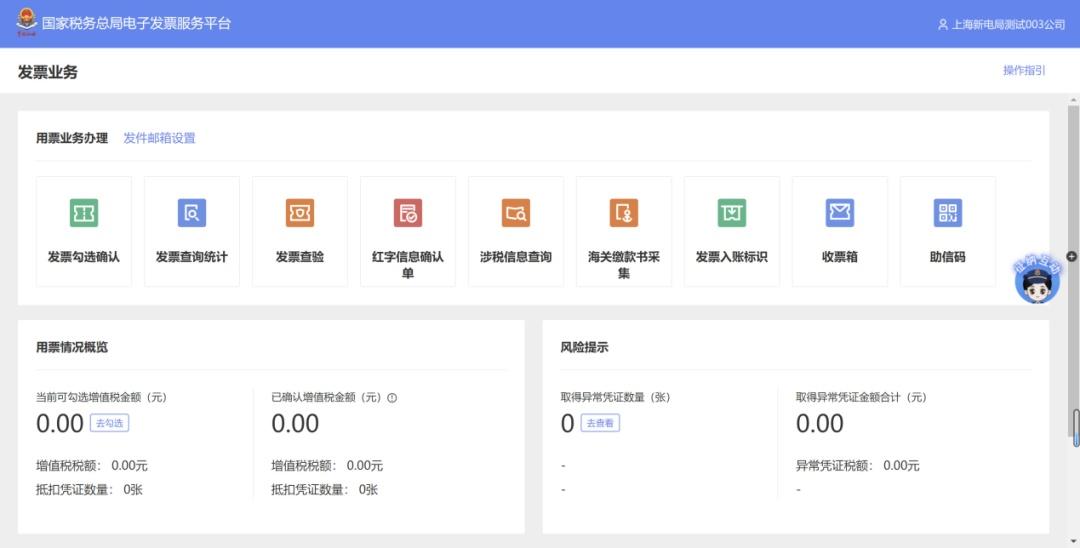Click 取得异常凭证金额合计（元） label
This screenshot has width=1080, height=548.
pos(862,397)
